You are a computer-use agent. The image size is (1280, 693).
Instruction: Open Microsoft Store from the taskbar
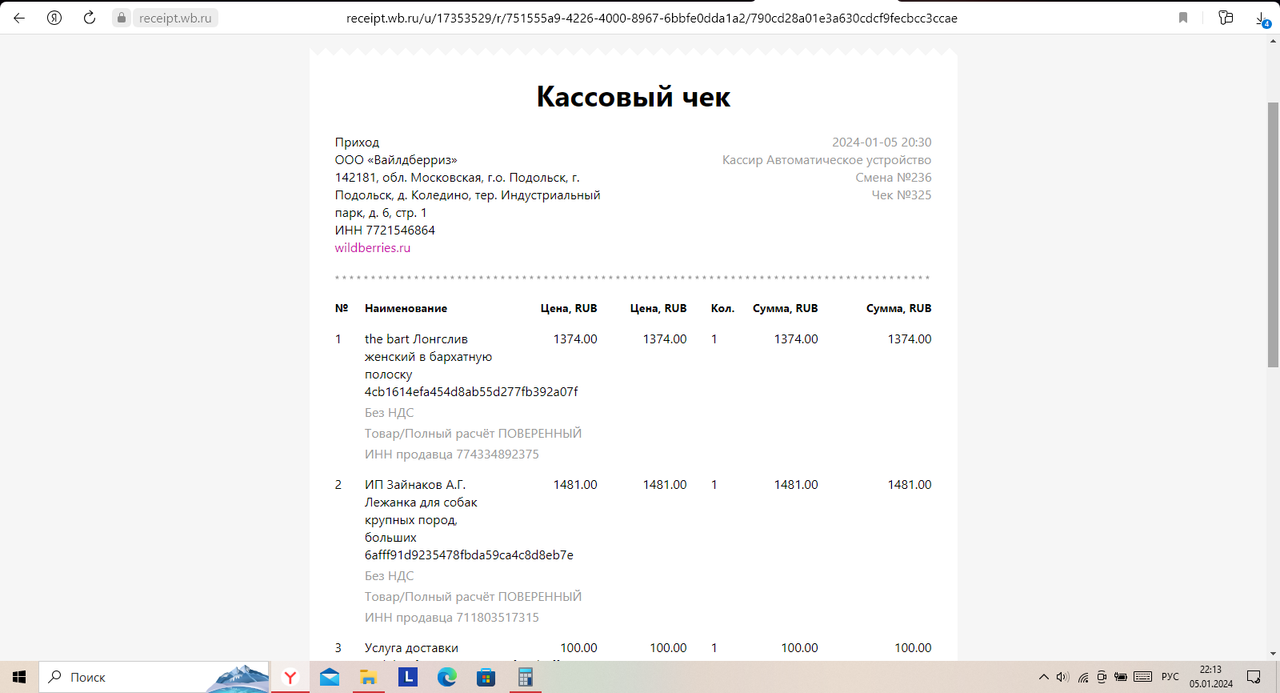click(x=485, y=677)
